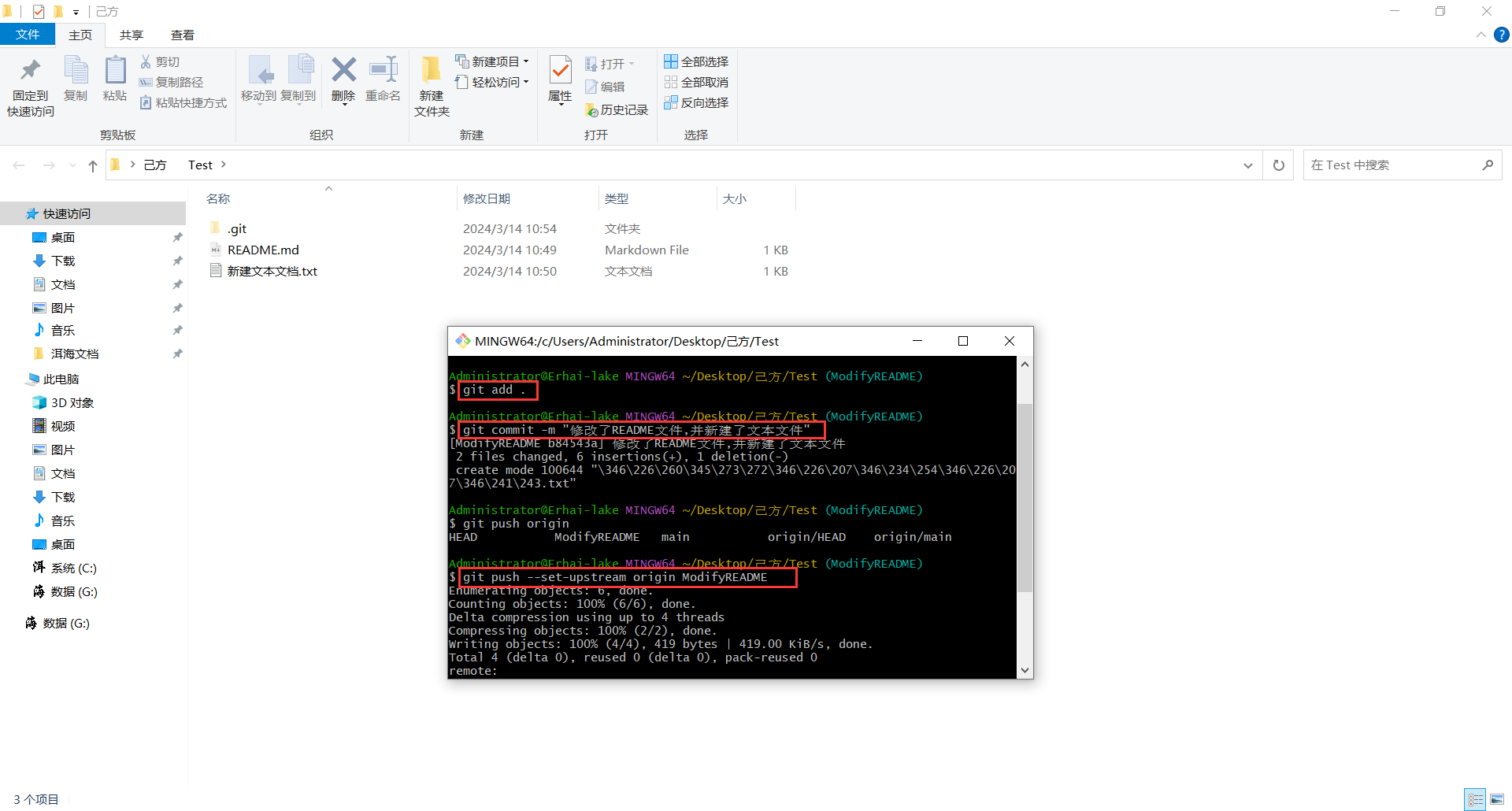
Task: Click Select All (全部选择)
Action: [x=696, y=61]
